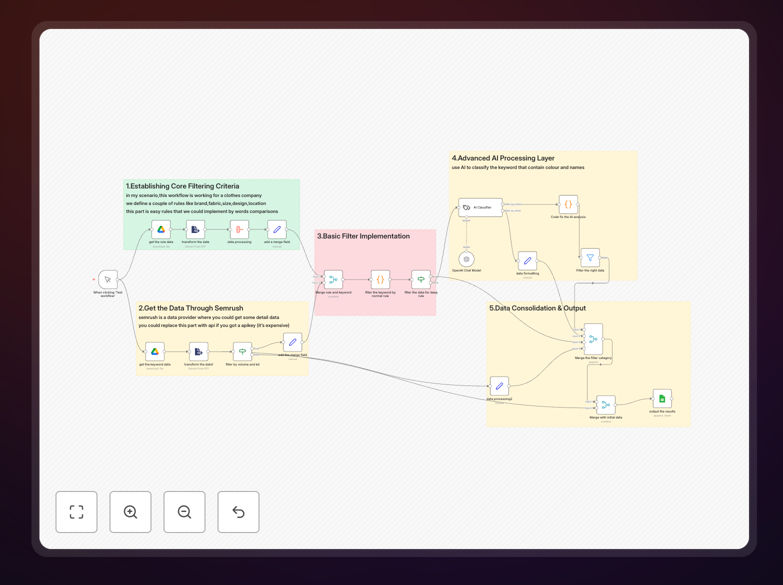
Task: Open the Google Drive node in section 1
Action: pos(161,230)
